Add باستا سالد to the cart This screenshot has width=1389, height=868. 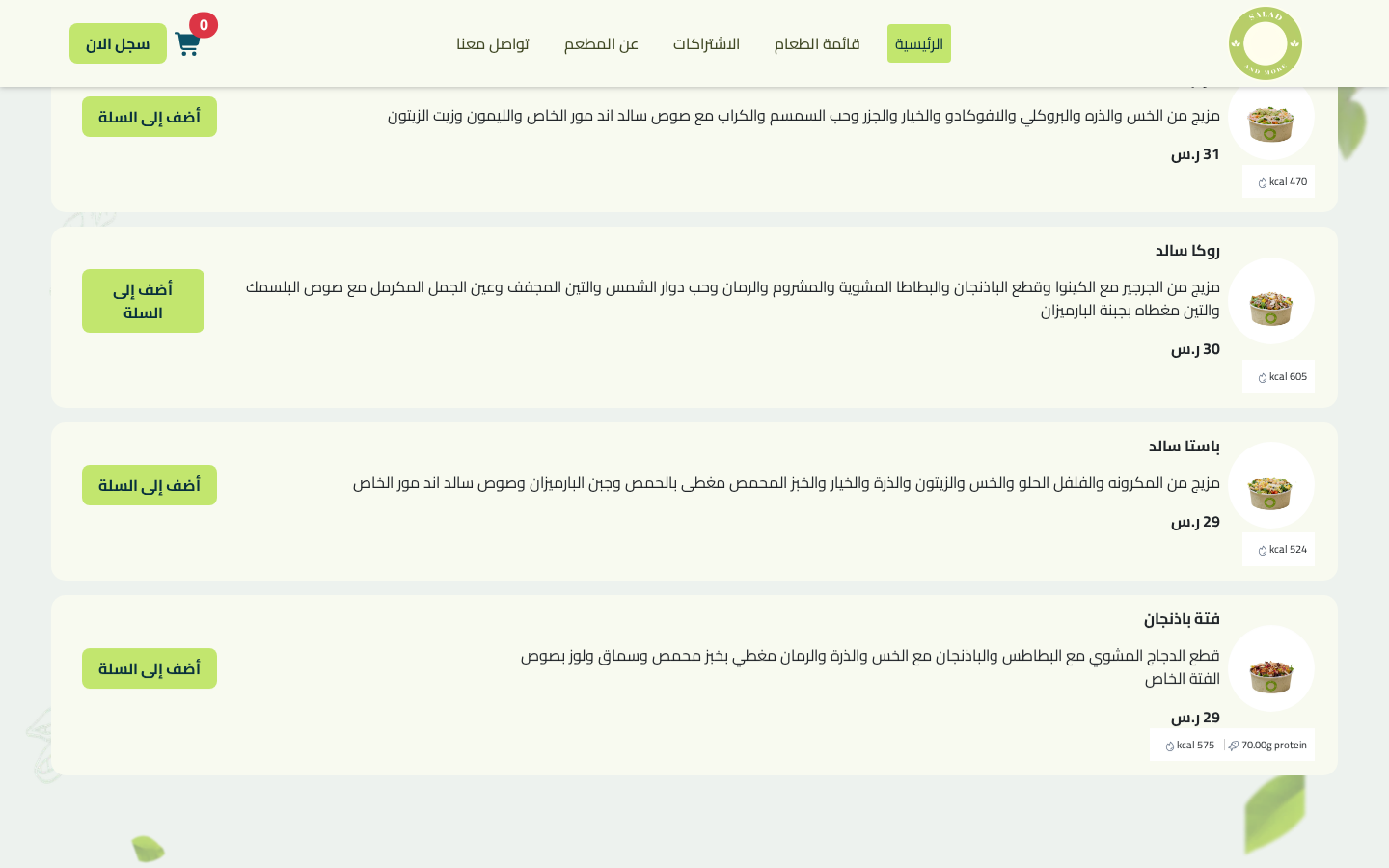(150, 485)
